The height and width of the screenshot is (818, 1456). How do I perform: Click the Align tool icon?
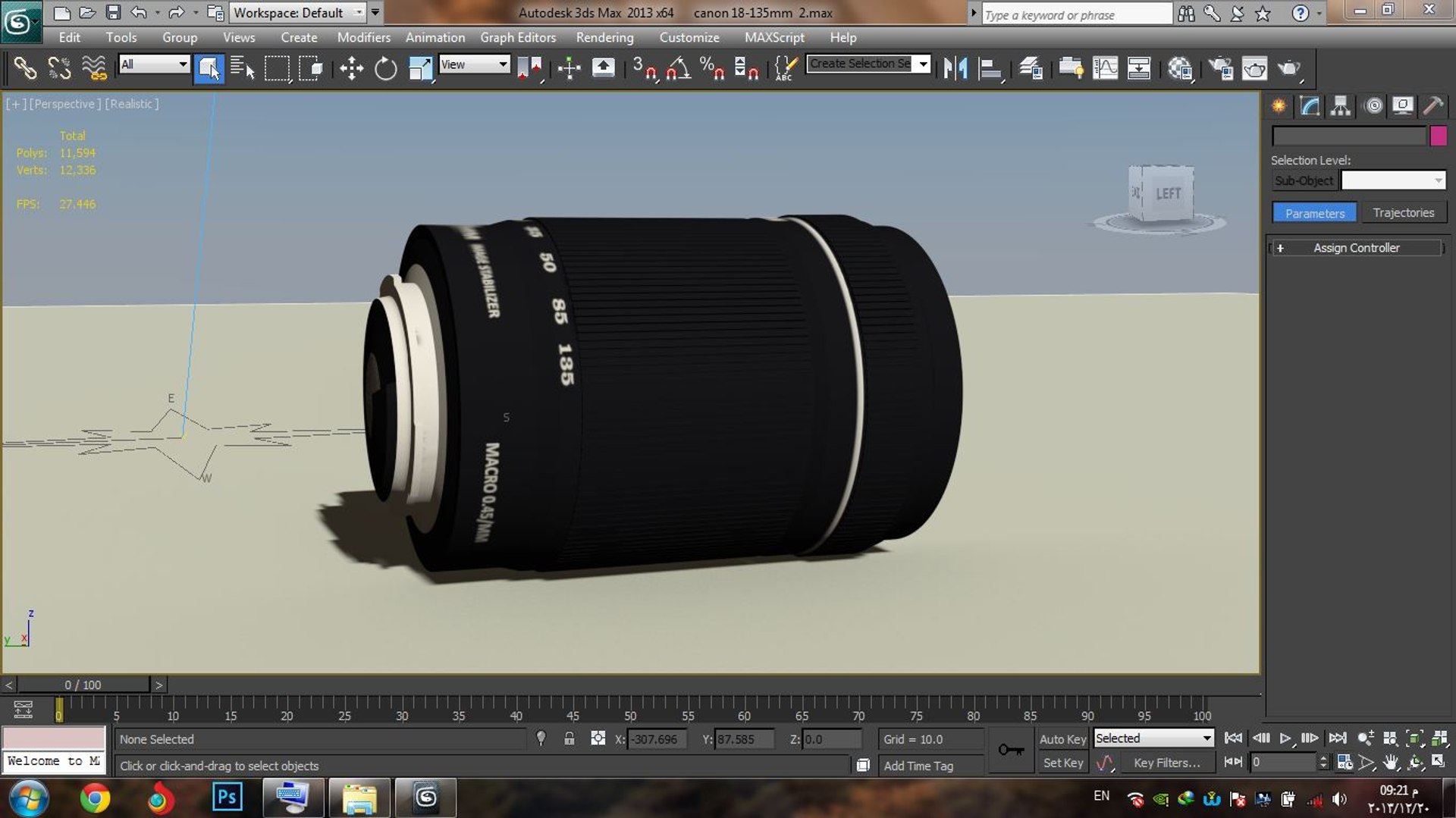[990, 68]
